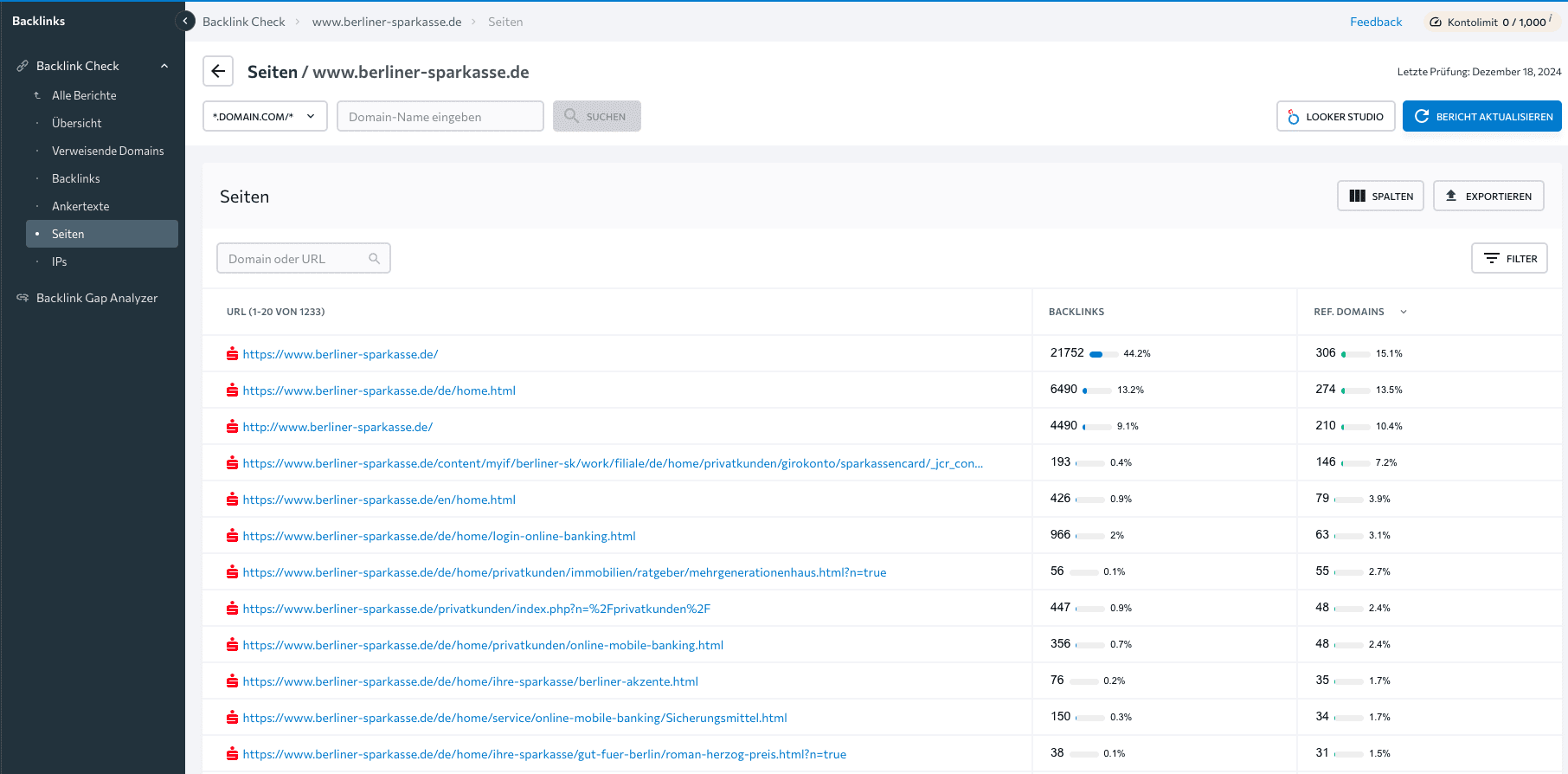The height and width of the screenshot is (774, 1568).
Task: Open Backlinks report in sidebar
Action: pyautogui.click(x=76, y=178)
